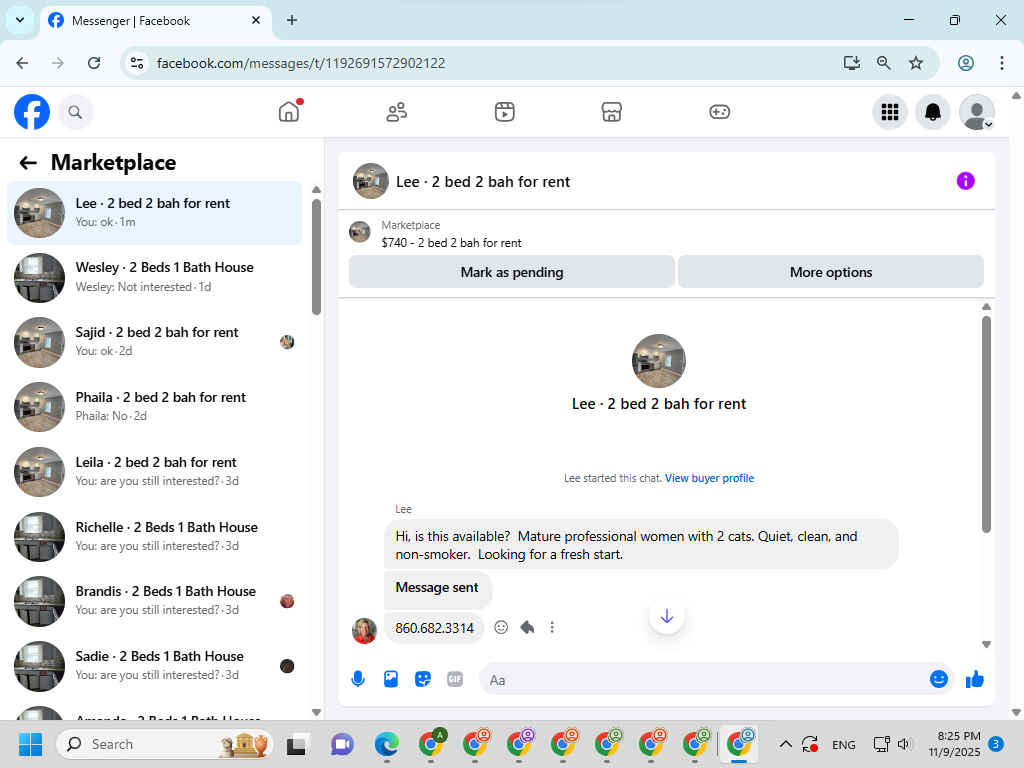Screen dimensions: 1024x768
Task: Click the back arrow beside Marketplace heading
Action: 28,163
